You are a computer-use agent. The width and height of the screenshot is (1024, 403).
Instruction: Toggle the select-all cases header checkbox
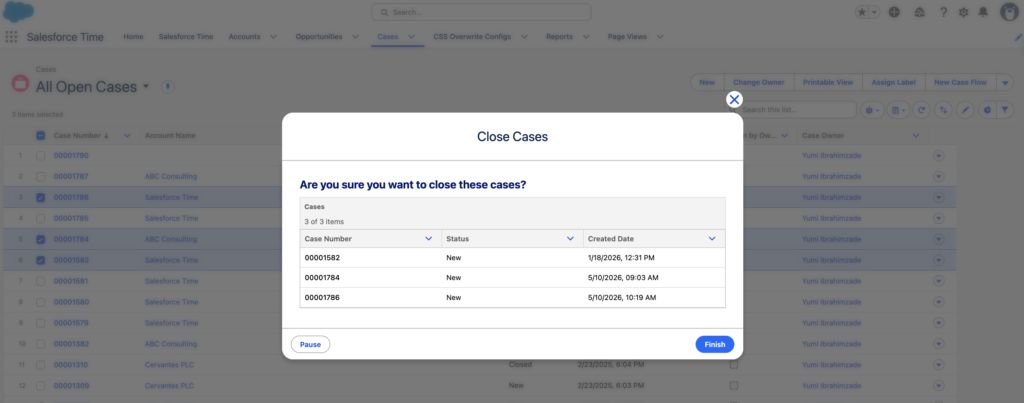(40, 135)
